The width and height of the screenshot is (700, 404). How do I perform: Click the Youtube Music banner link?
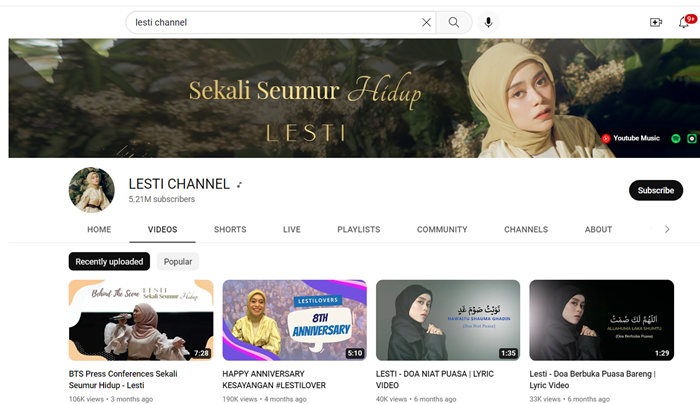click(631, 138)
